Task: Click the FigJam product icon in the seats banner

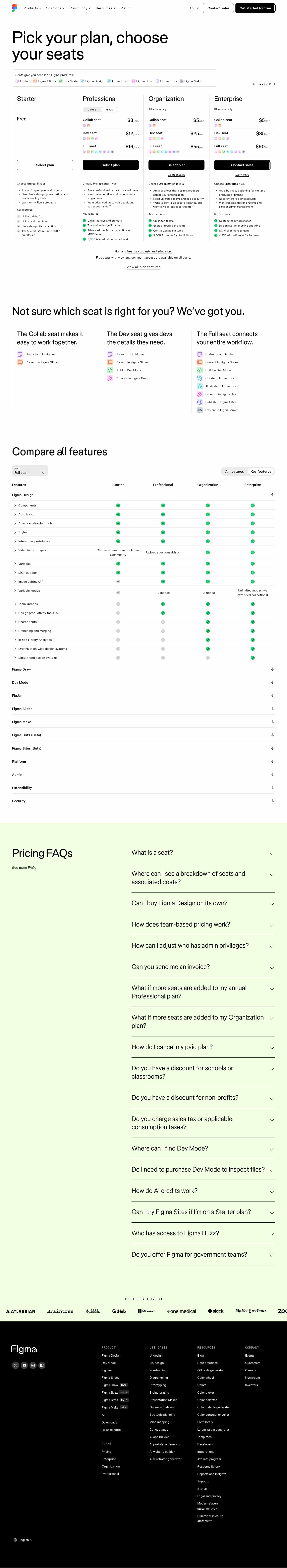Action: tap(18, 81)
